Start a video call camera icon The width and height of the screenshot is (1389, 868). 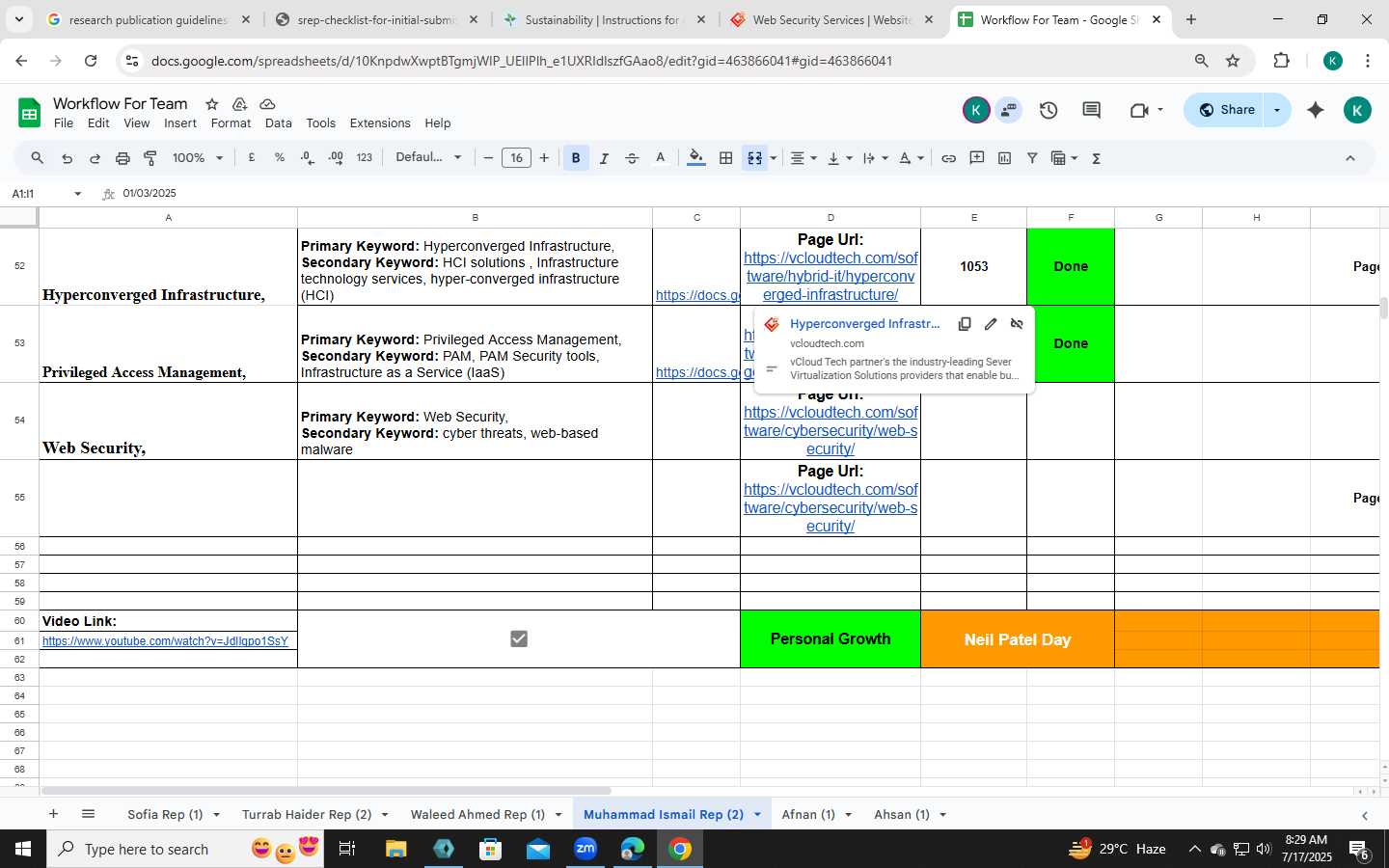[x=1139, y=110]
